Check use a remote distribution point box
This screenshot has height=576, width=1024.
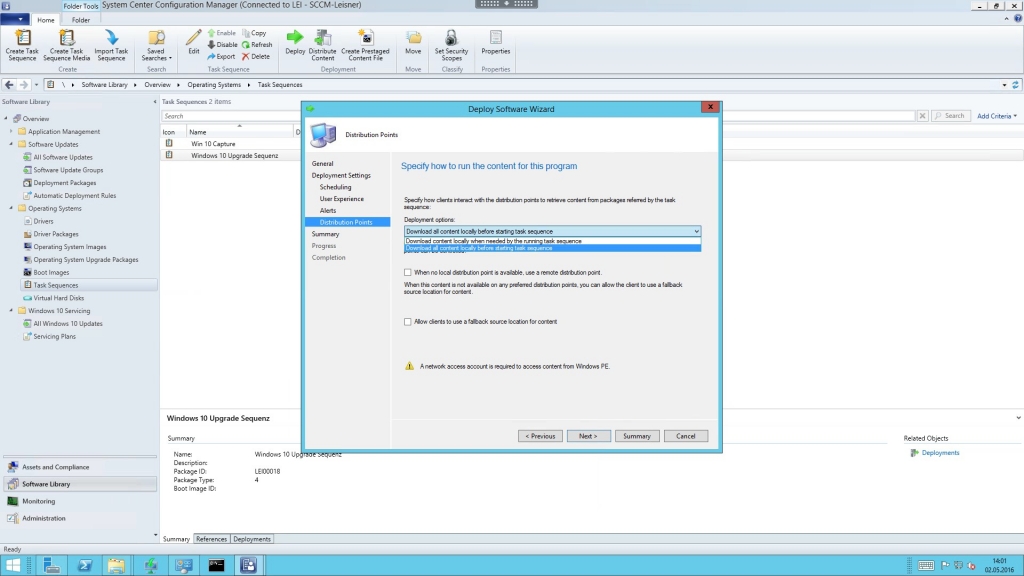click(x=408, y=272)
